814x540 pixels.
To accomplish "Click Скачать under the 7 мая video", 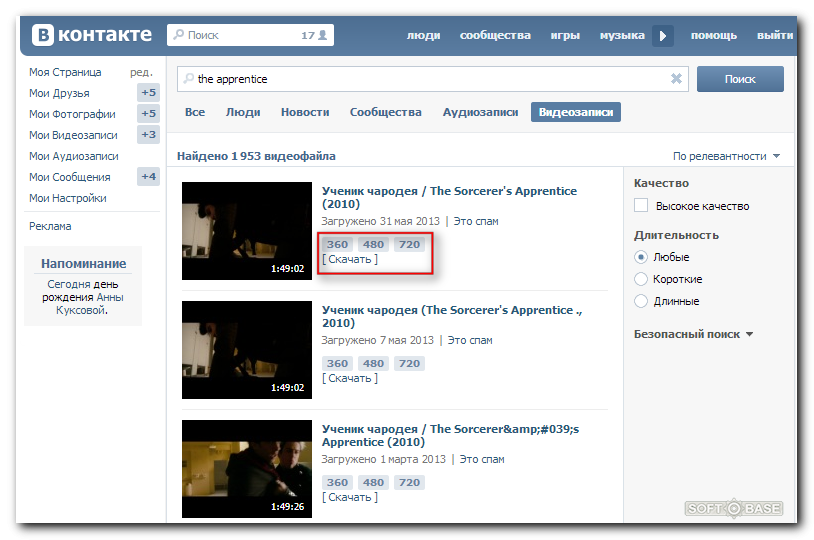I will (x=350, y=378).
